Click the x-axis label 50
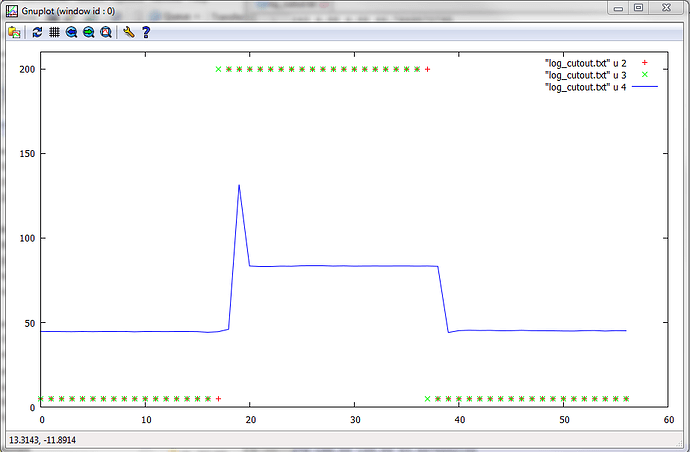The image size is (690, 452). click(x=564, y=420)
